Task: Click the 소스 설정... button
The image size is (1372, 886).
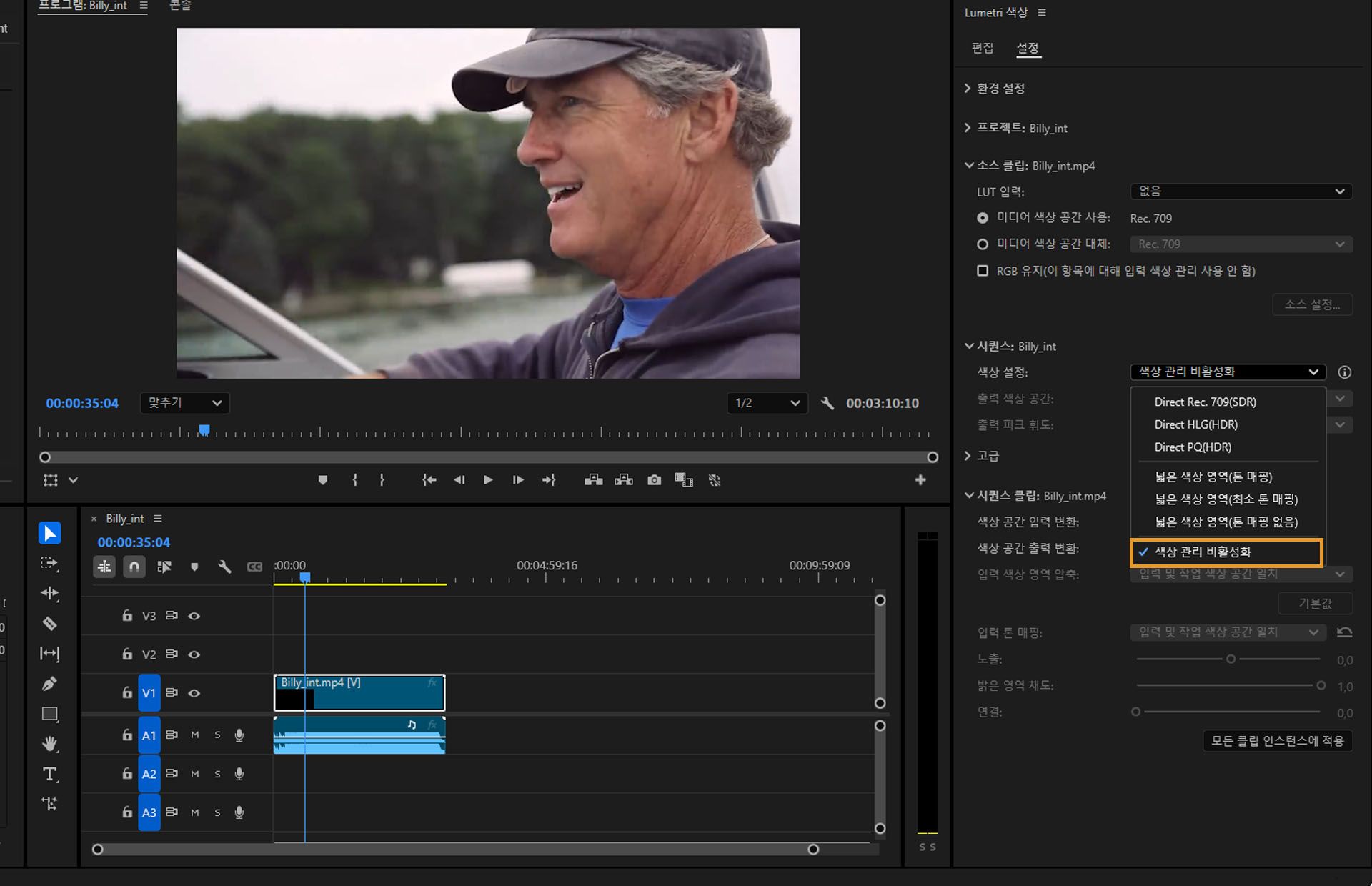Action: (x=1312, y=304)
